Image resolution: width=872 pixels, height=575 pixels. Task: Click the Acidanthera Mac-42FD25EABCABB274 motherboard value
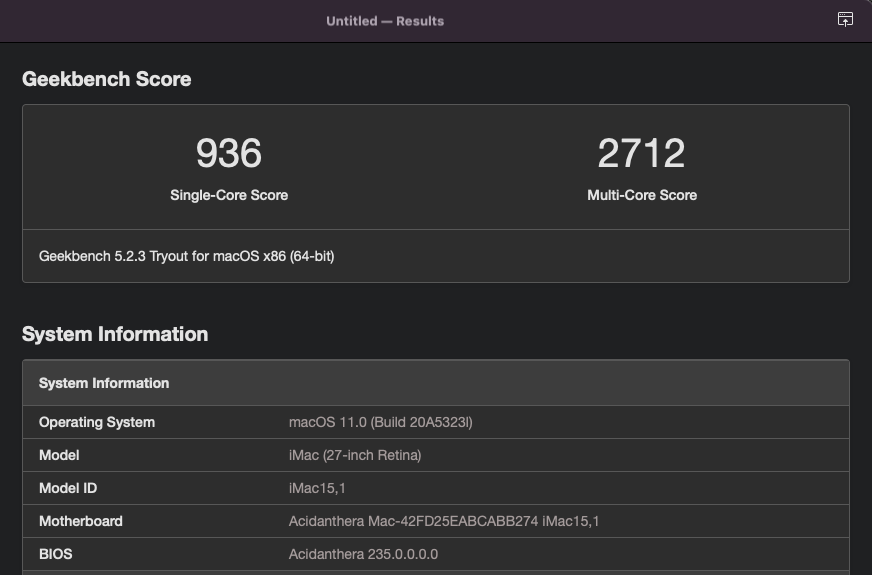pyautogui.click(x=444, y=521)
